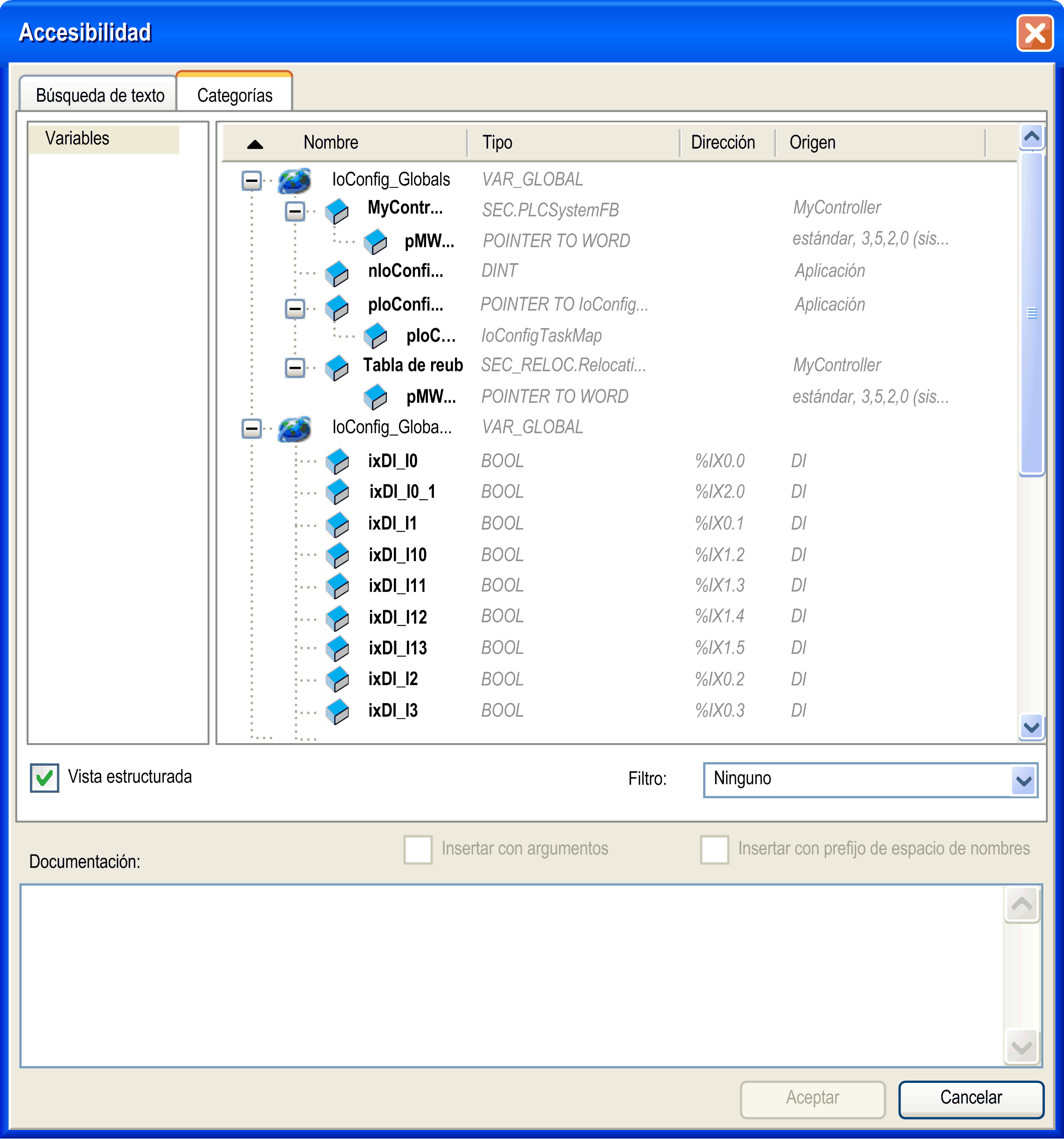Toggle Insertar con prefijo de espacio de nombres
The image size is (1064, 1139).
click(714, 849)
